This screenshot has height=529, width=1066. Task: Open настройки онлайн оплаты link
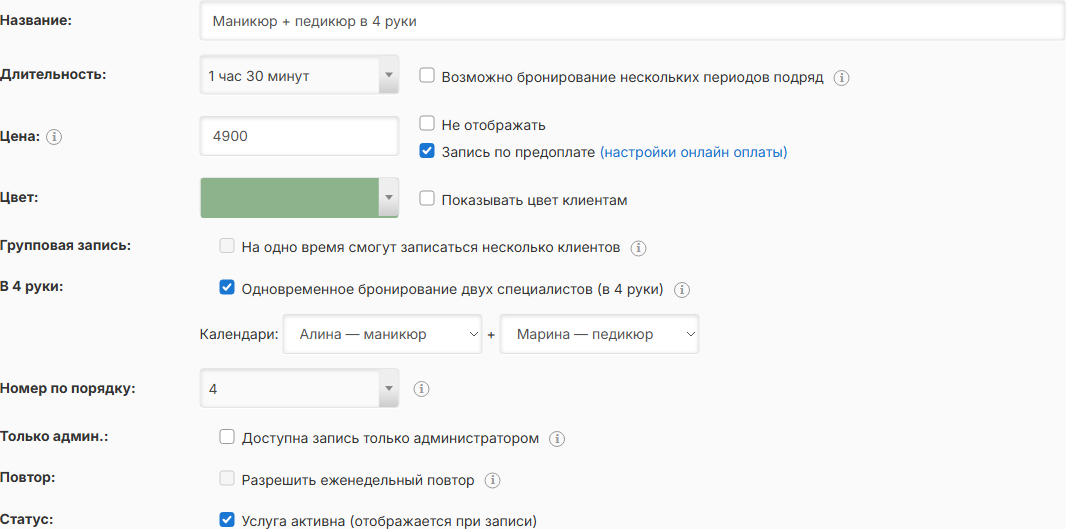click(x=693, y=152)
